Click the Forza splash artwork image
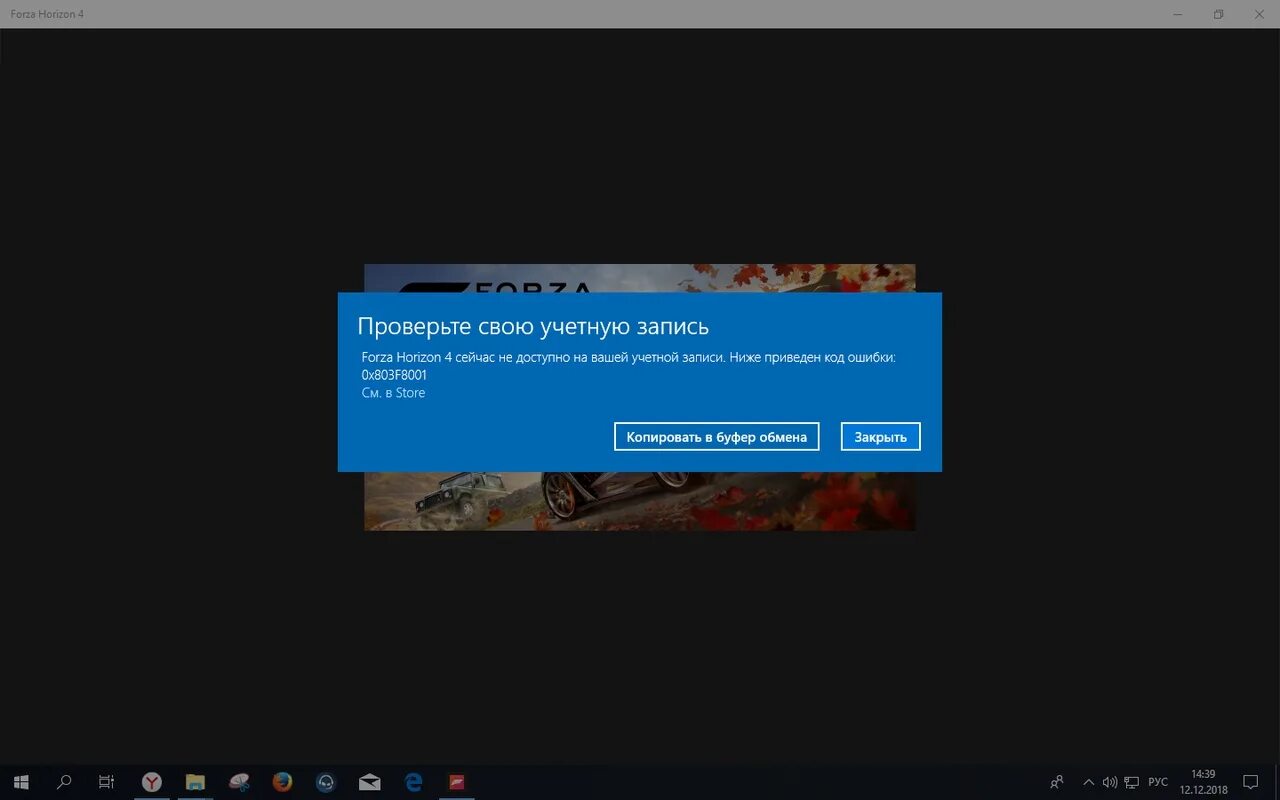 tap(640, 500)
